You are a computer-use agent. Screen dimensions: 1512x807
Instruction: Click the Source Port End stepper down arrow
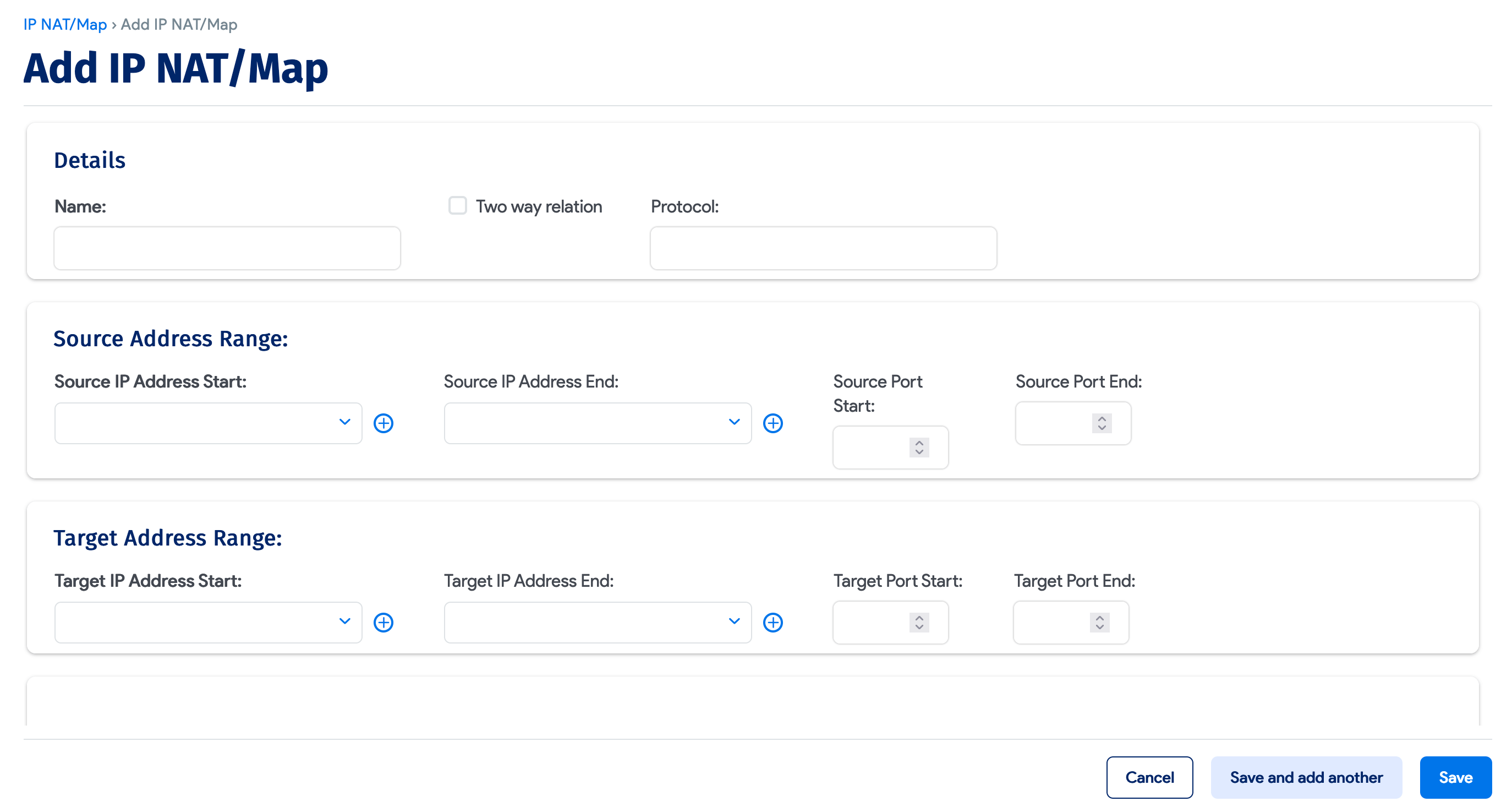[x=1101, y=428]
